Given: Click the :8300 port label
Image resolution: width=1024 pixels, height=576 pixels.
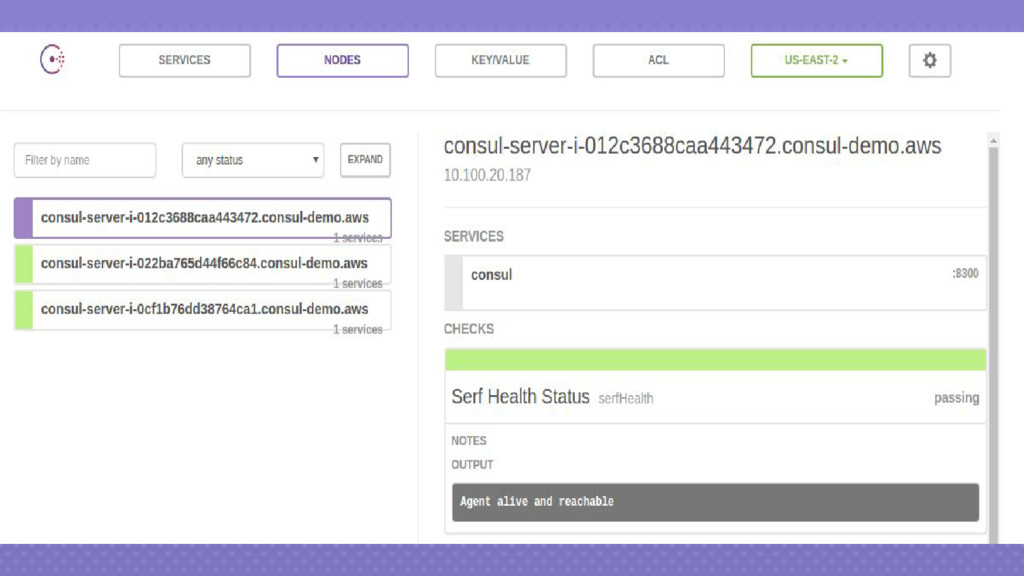Looking at the screenshot, I should pos(965,274).
